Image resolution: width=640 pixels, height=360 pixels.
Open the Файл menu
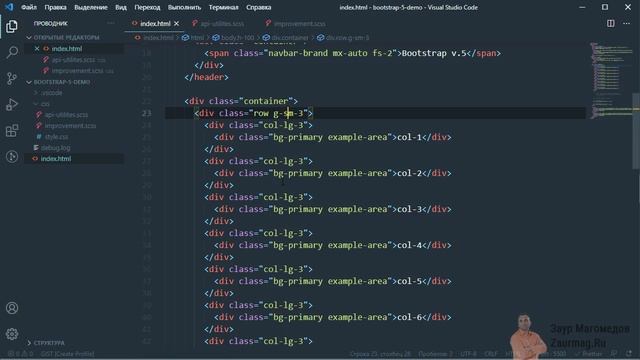coord(29,7)
